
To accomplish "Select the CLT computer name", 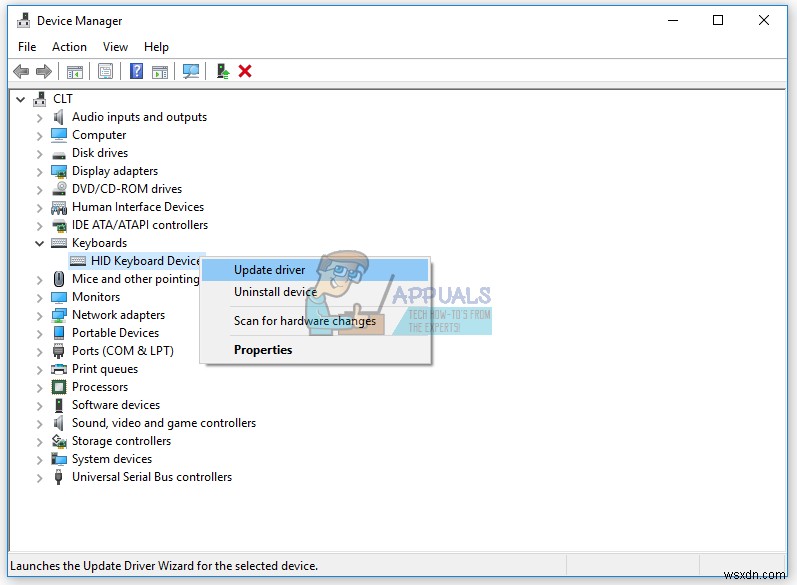I will click(x=63, y=99).
